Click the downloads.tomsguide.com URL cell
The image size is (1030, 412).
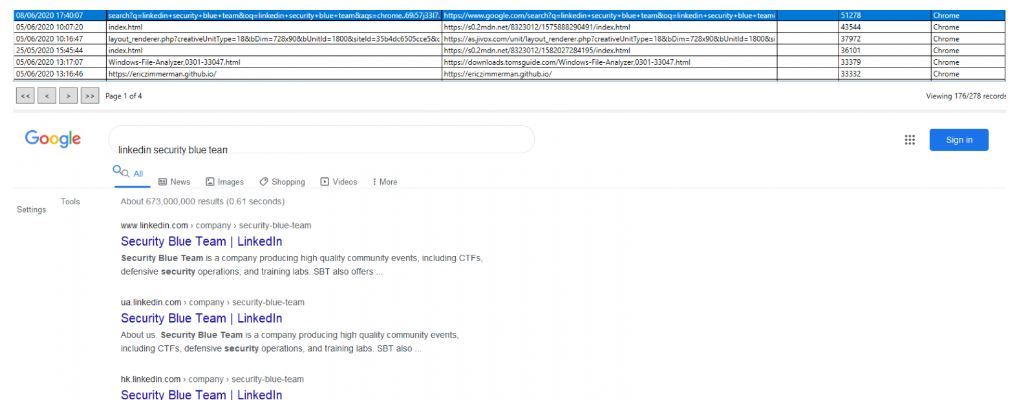[610, 62]
